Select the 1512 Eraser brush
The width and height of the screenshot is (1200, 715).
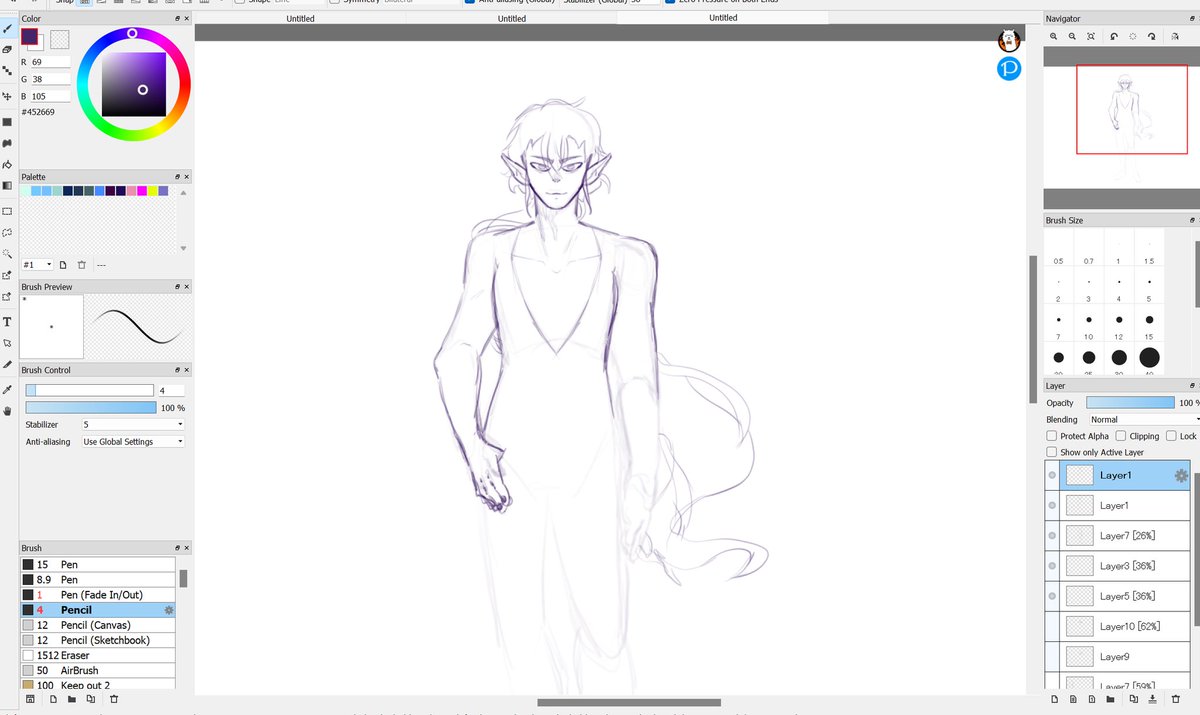pos(98,655)
